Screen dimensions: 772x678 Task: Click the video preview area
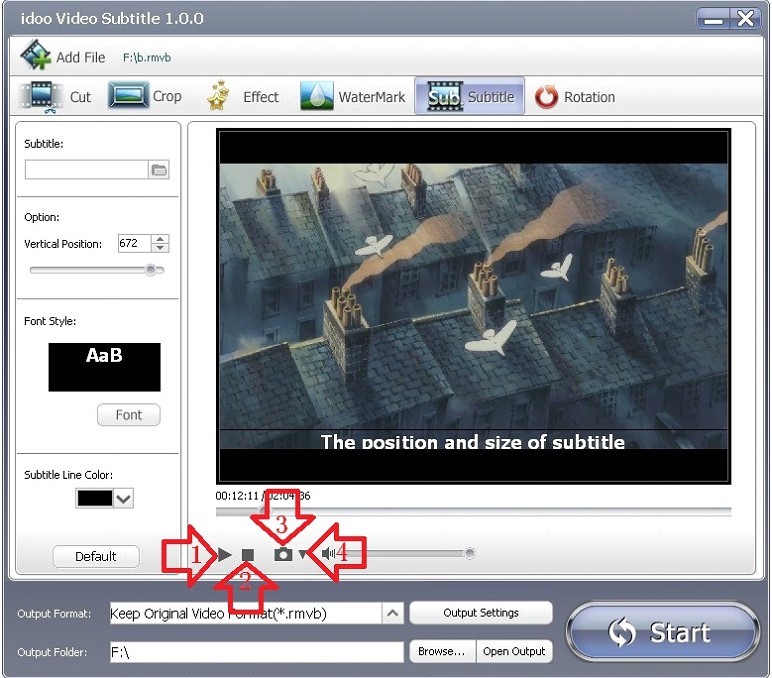(473, 306)
